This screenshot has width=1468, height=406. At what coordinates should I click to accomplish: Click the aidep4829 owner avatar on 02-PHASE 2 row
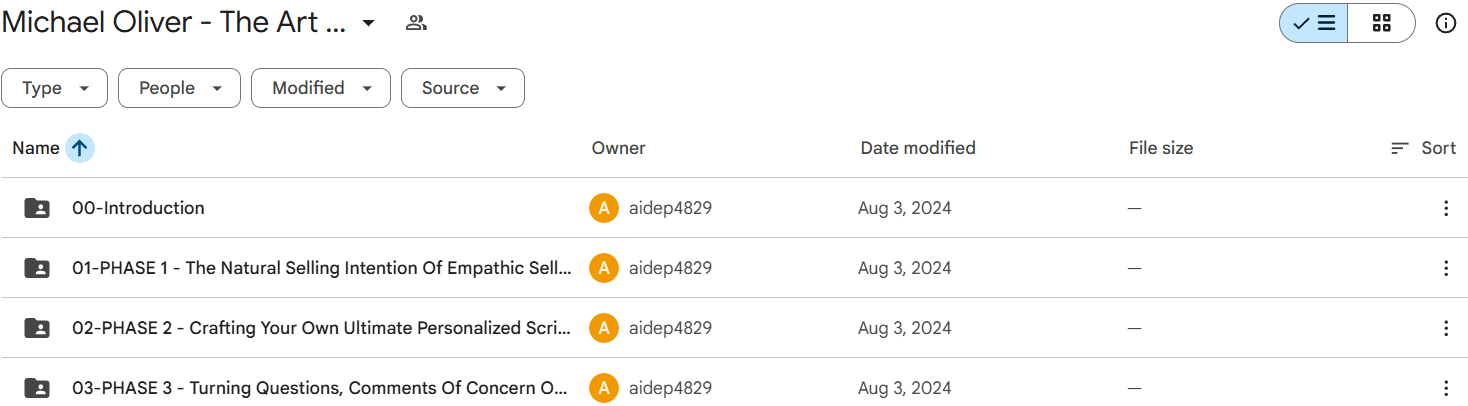point(604,328)
